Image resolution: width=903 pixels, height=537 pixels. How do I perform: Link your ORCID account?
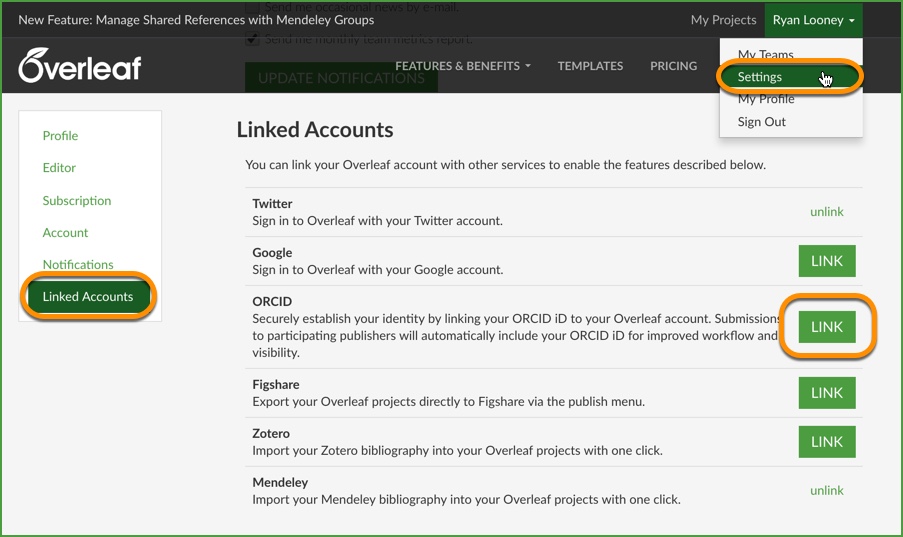point(827,327)
